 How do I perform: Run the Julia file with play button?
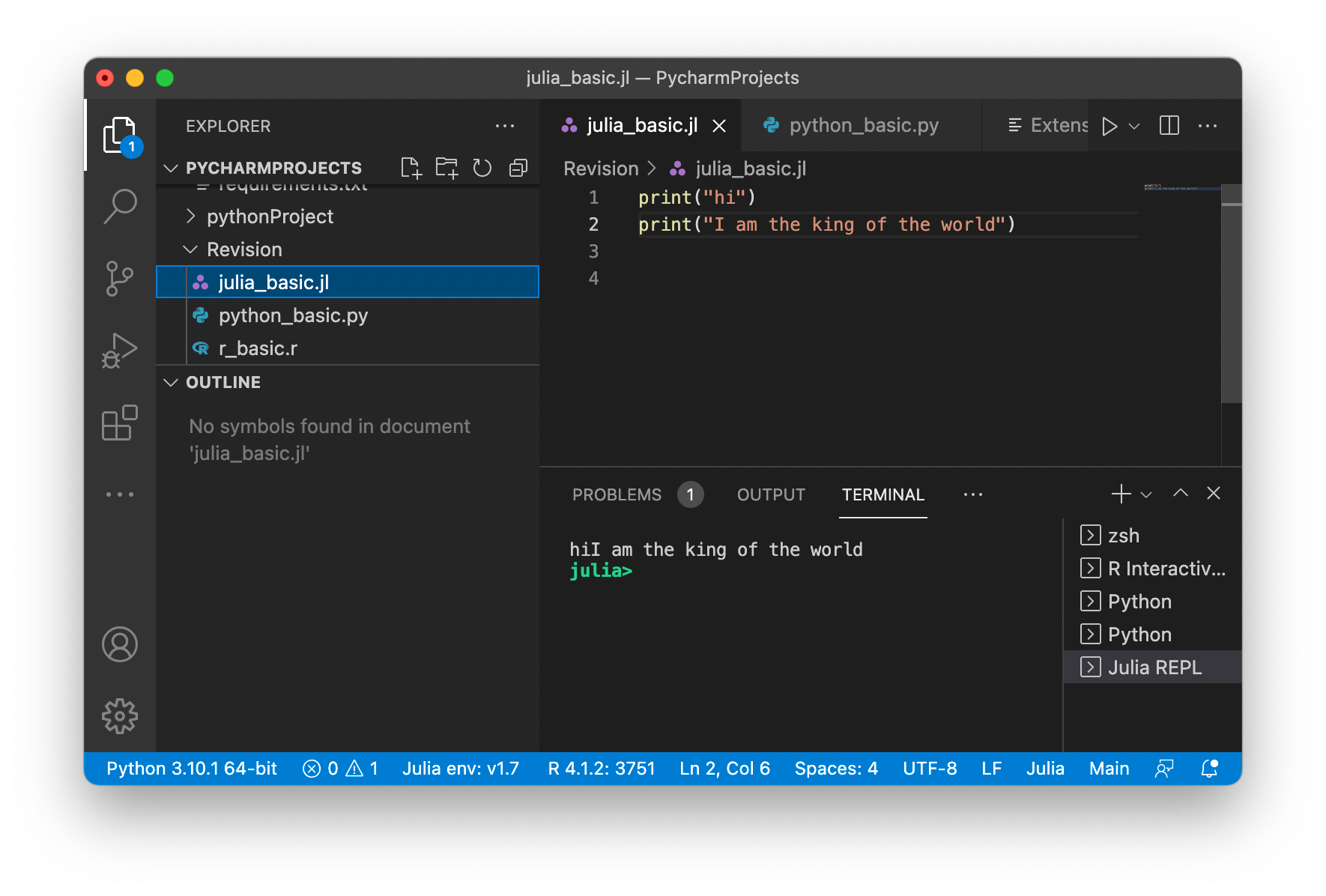tap(1109, 126)
